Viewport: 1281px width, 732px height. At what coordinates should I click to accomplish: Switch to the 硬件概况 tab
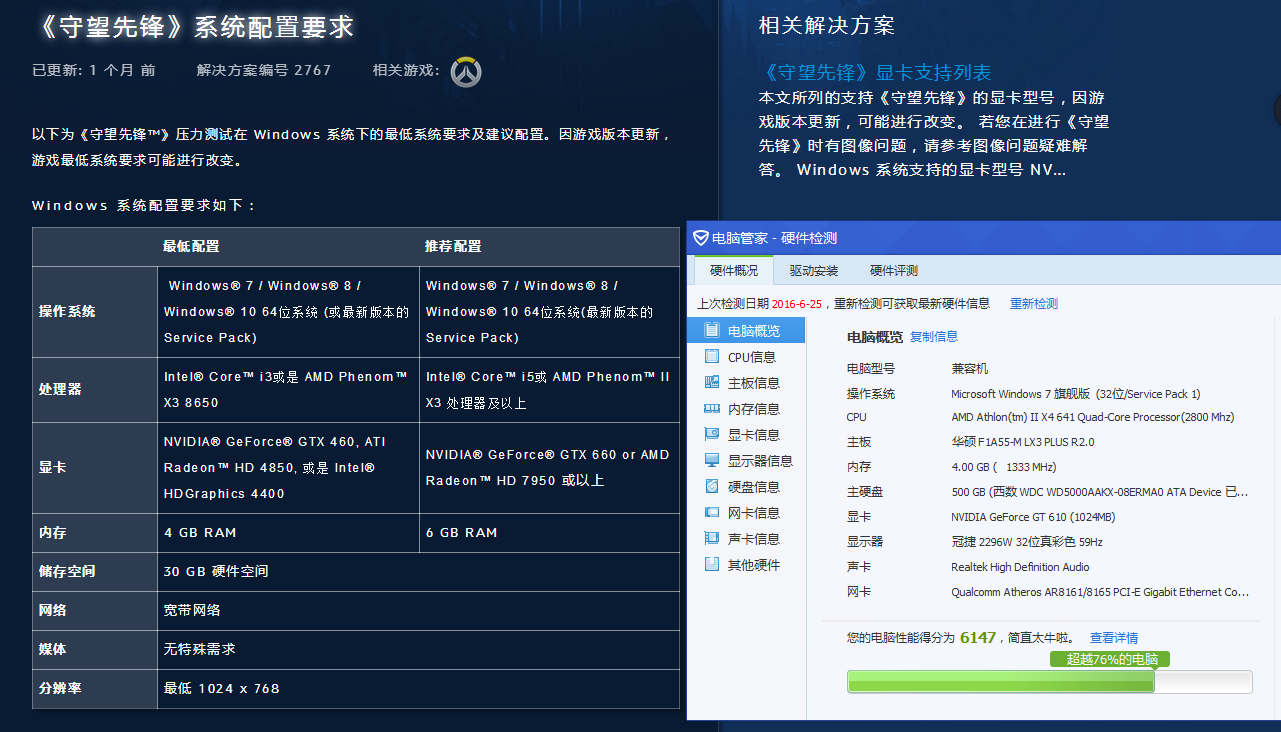coord(734,271)
